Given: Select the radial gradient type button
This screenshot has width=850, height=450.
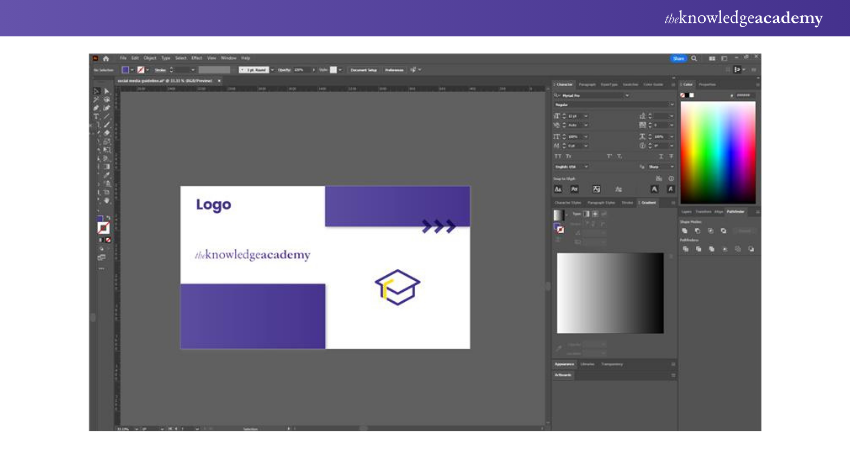Looking at the screenshot, I should tap(595, 214).
